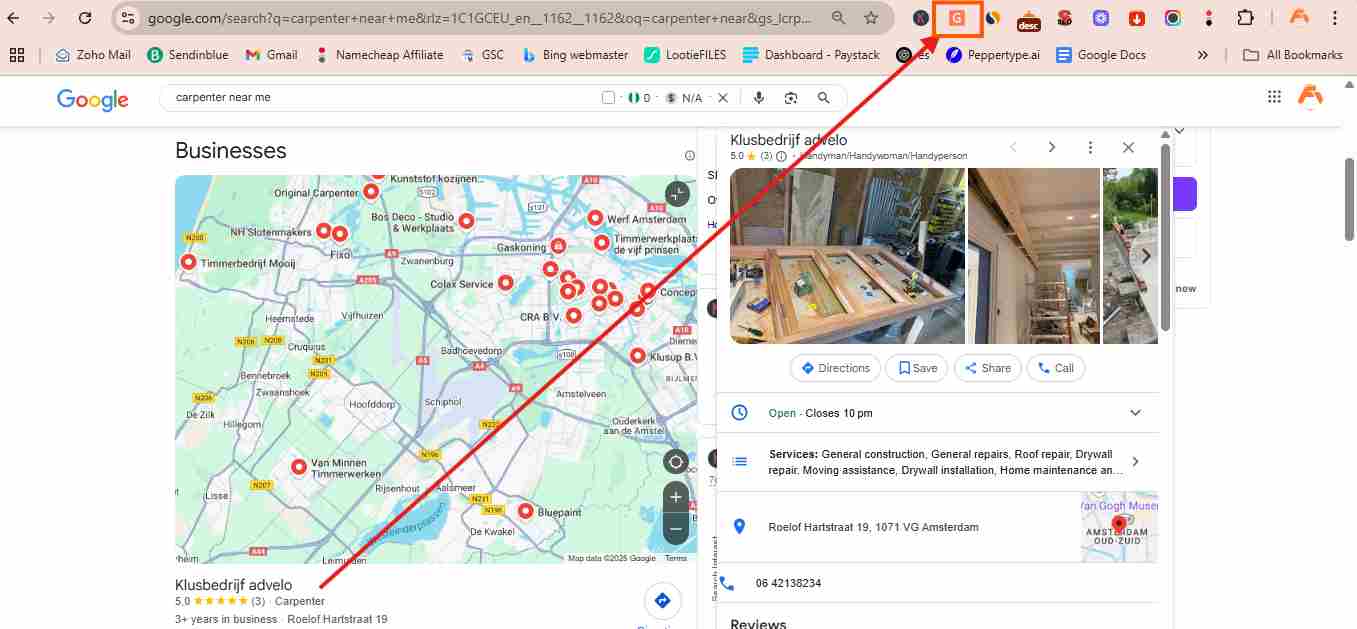Open the Extensions puzzle-piece menu

click(x=1245, y=18)
